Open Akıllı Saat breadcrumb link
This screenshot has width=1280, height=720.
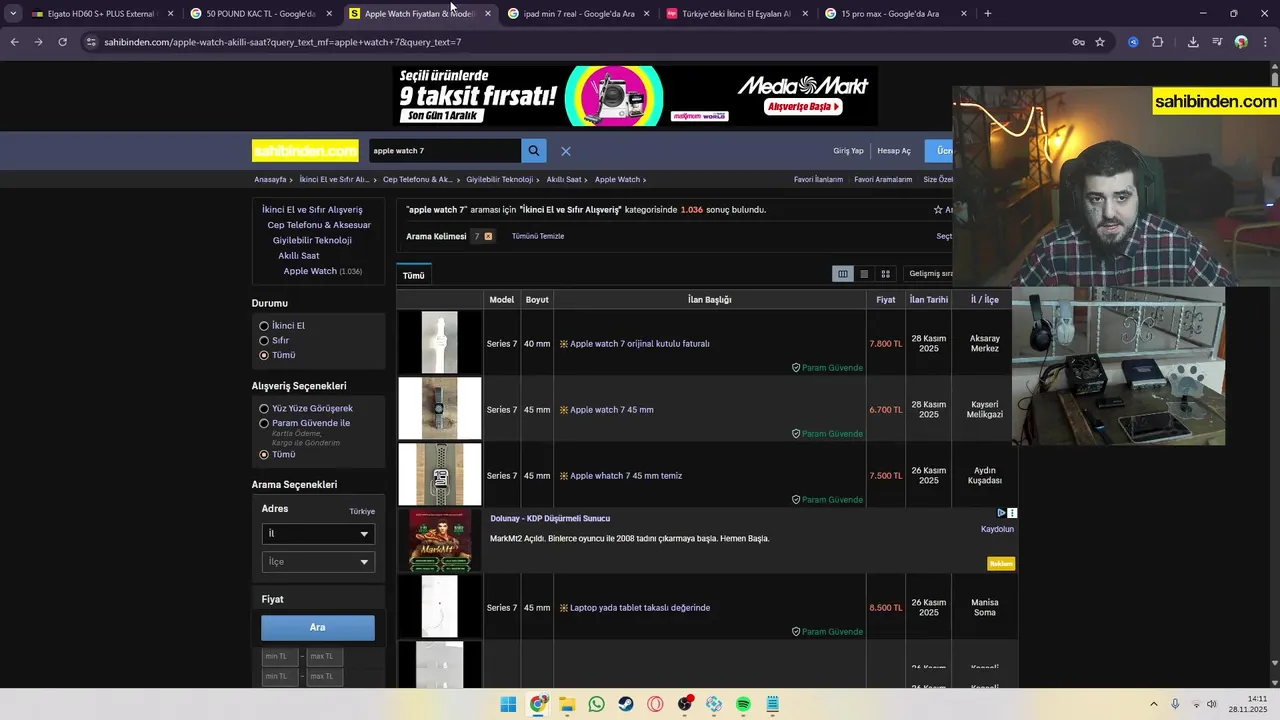tap(564, 180)
